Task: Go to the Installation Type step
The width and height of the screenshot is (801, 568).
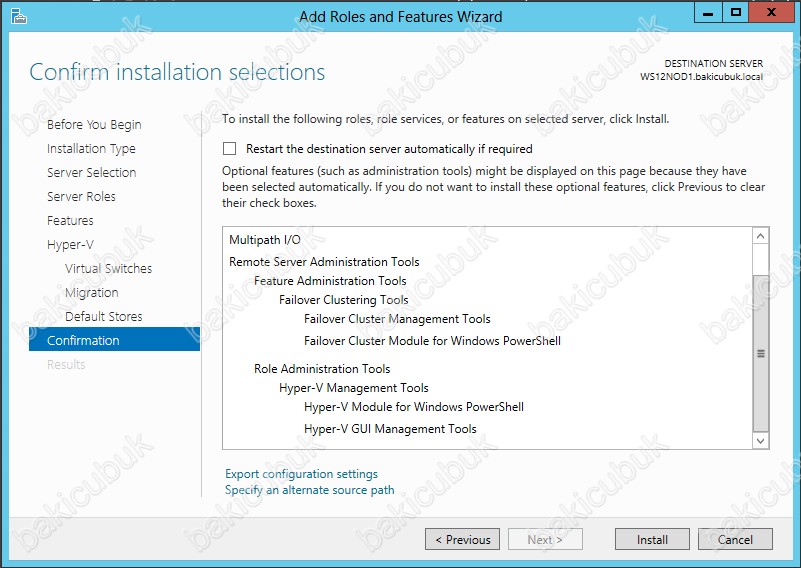Action: point(91,149)
